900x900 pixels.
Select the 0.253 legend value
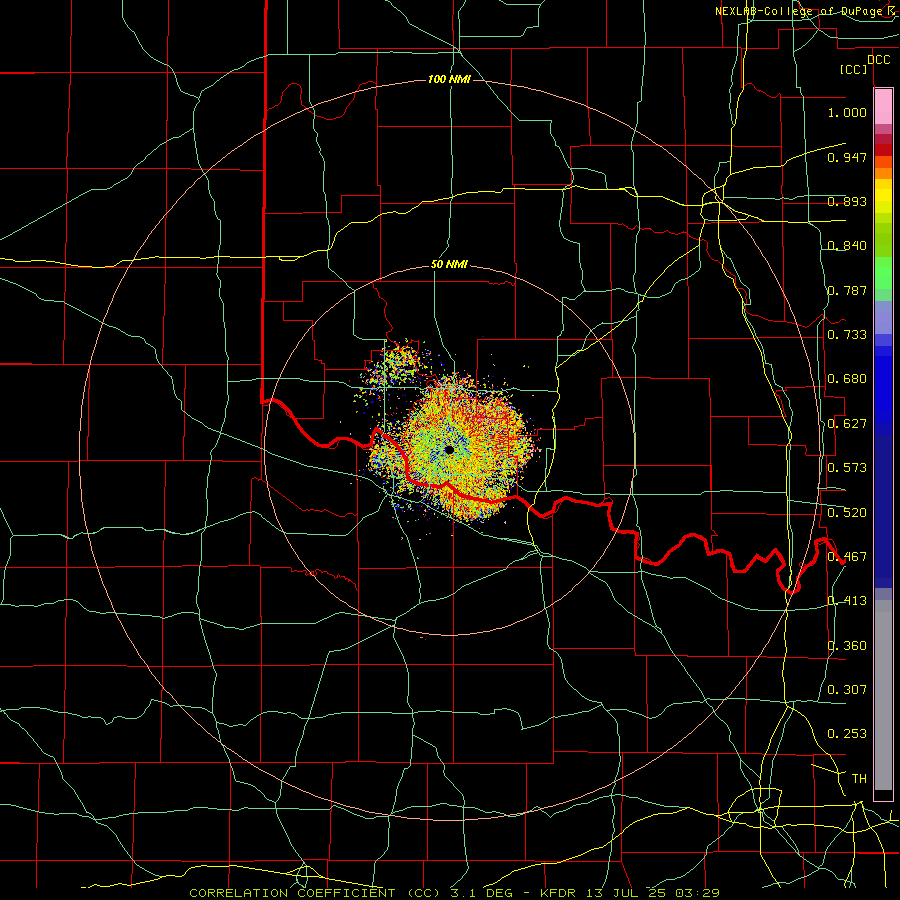coord(847,734)
